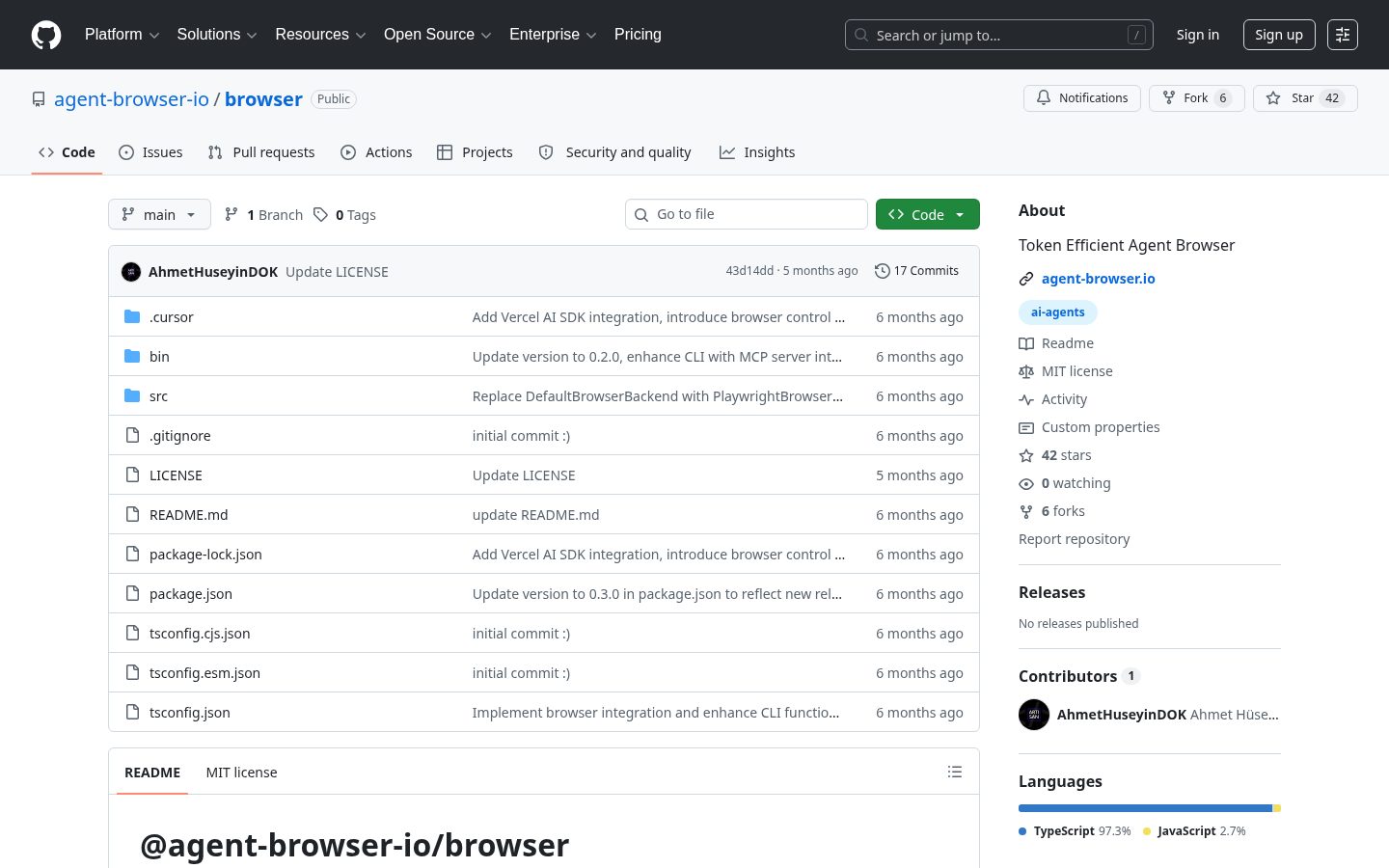
Task: Click the pulse icon beside Activity
Action: pos(1026,399)
